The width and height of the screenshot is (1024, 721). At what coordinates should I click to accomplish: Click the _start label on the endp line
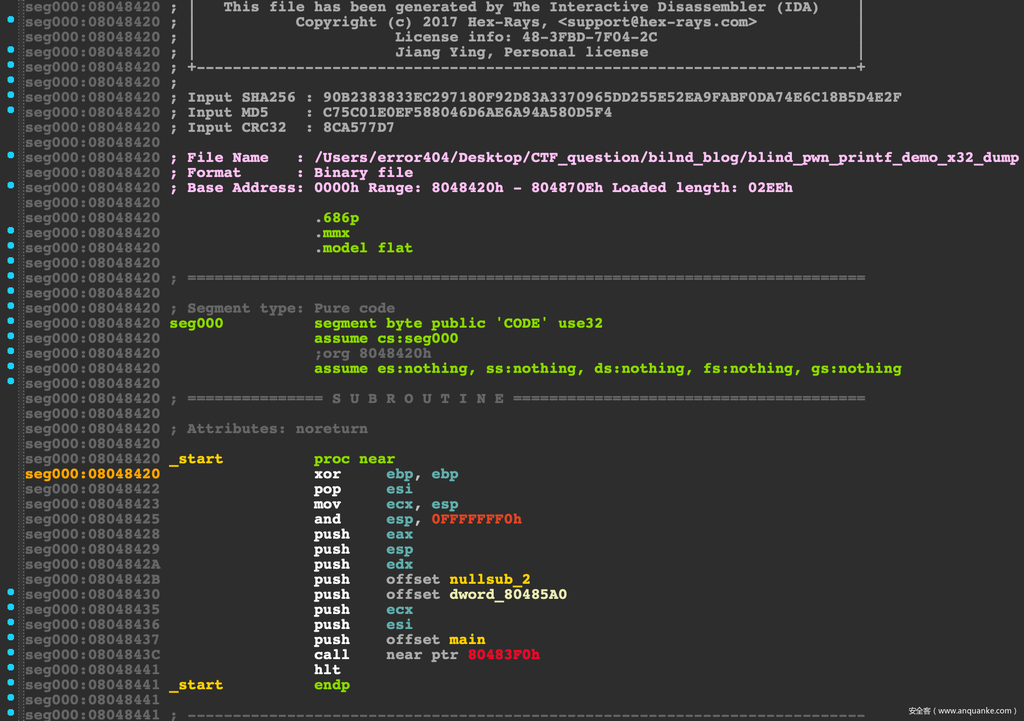[196, 685]
